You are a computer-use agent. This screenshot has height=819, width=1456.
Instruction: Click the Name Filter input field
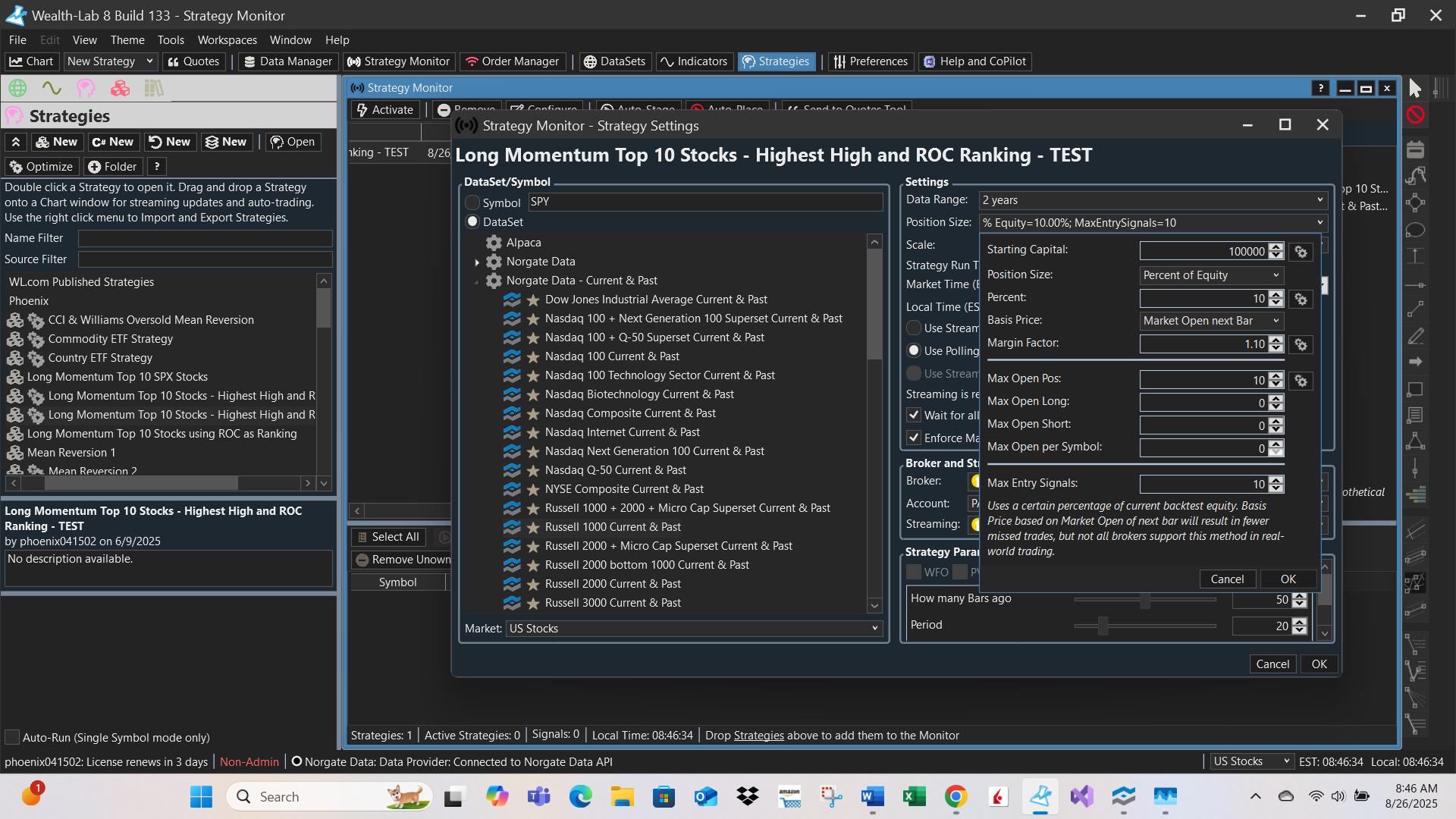205,238
